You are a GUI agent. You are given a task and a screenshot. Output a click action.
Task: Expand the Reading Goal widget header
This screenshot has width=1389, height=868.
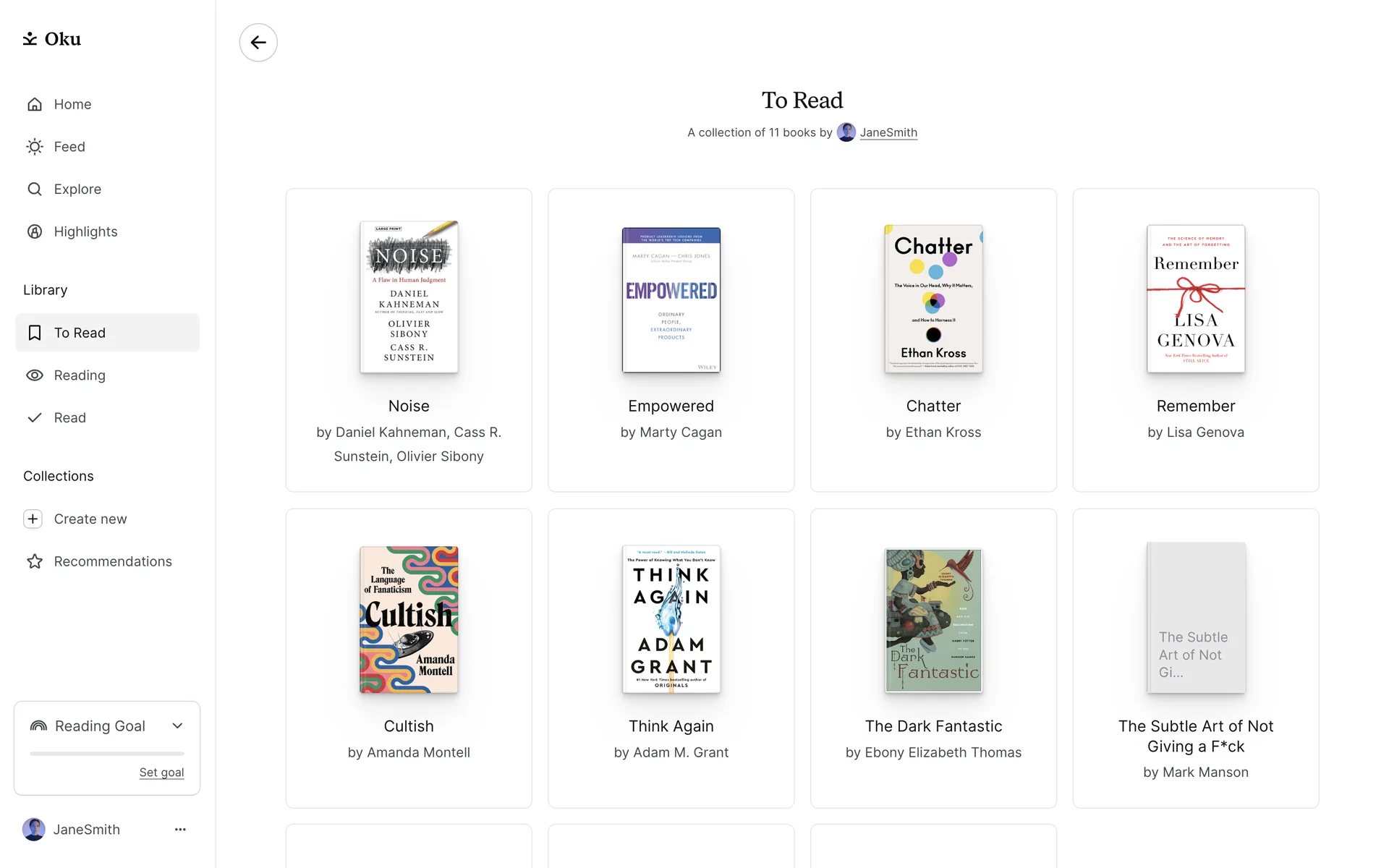(100, 726)
